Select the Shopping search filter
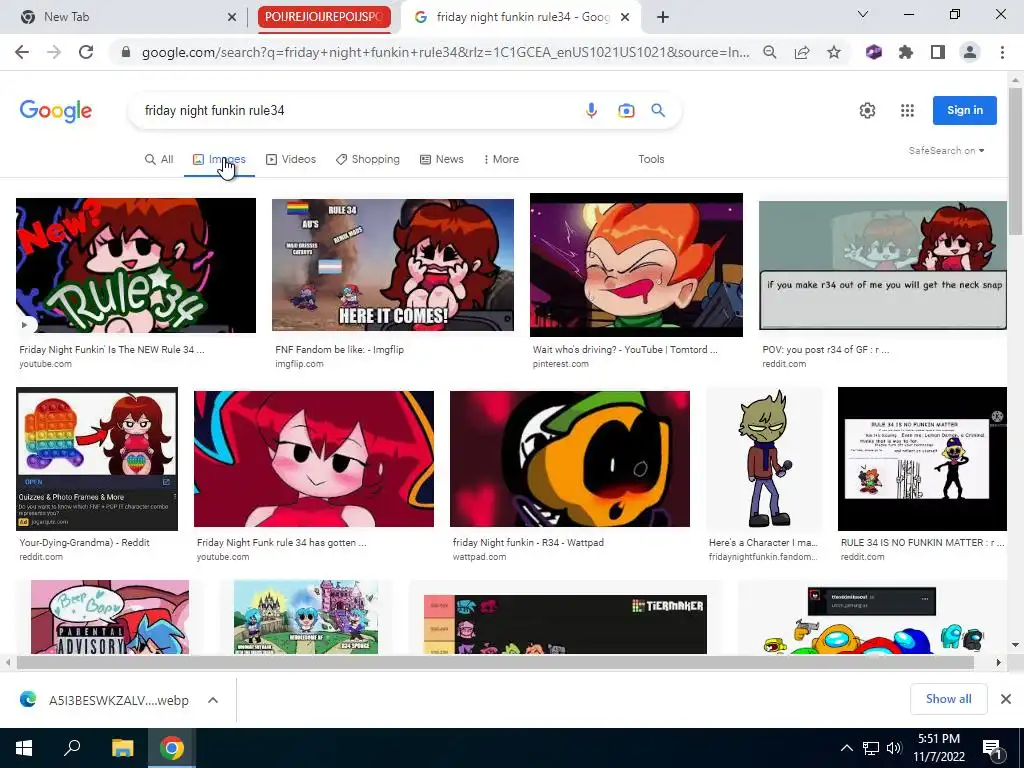Image resolution: width=1024 pixels, height=768 pixels. 368,159
